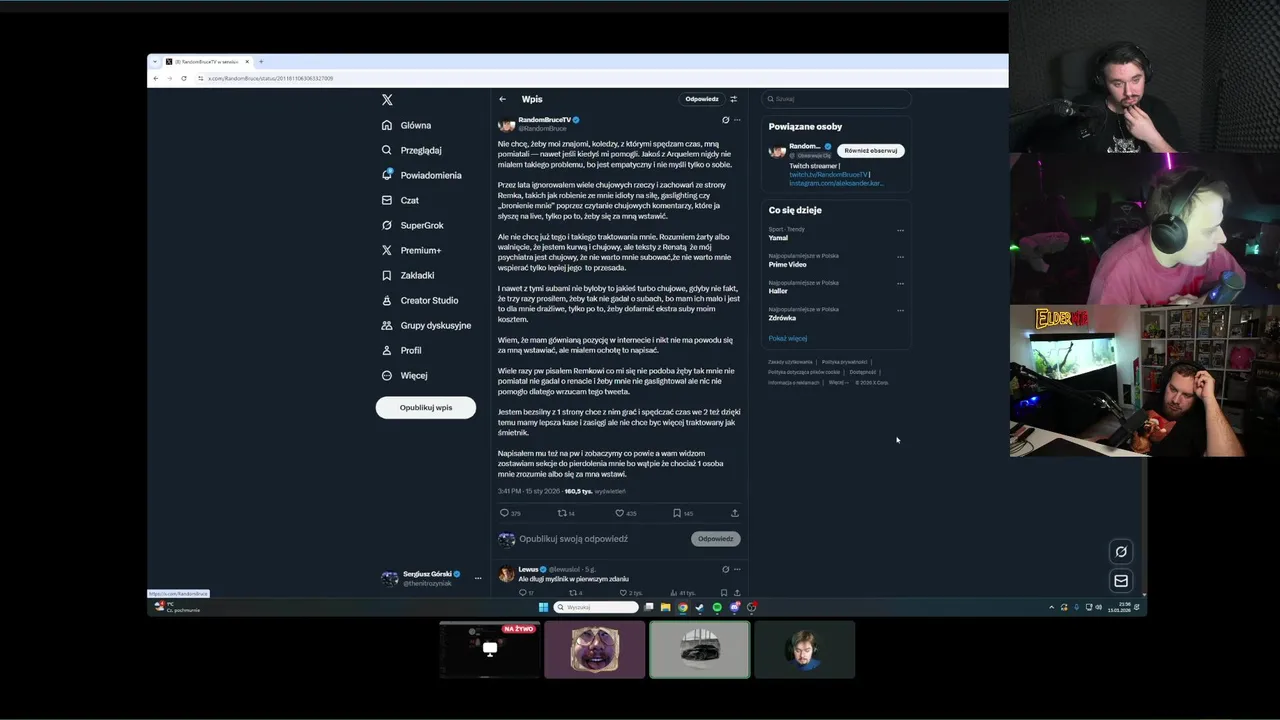Open the Haller trend
Image resolution: width=1280 pixels, height=720 pixels.
[778, 291]
